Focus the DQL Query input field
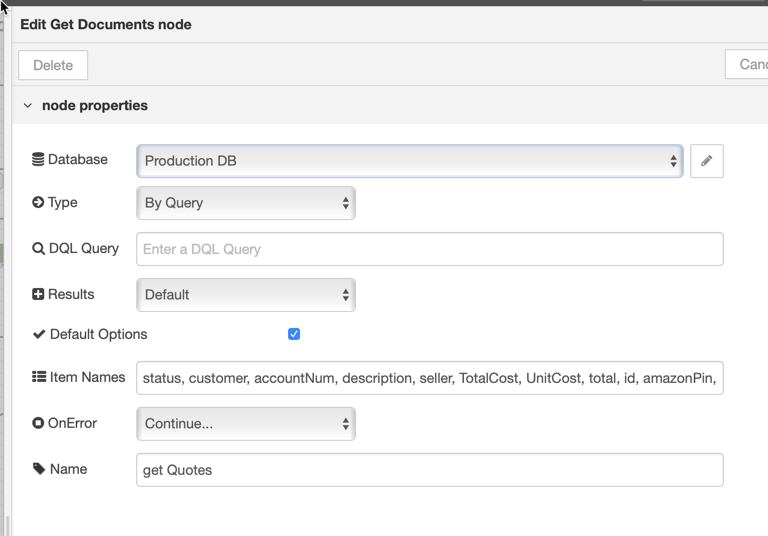The width and height of the screenshot is (768, 536). tap(430, 249)
